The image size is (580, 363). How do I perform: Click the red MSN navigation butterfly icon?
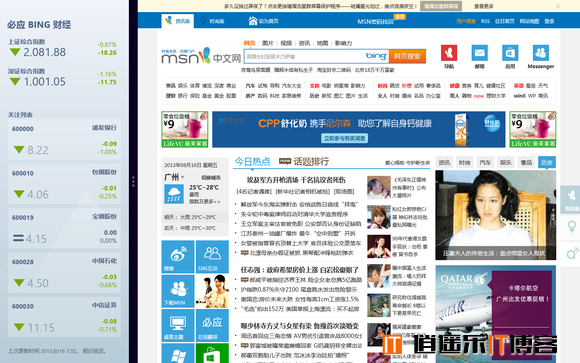449,53
